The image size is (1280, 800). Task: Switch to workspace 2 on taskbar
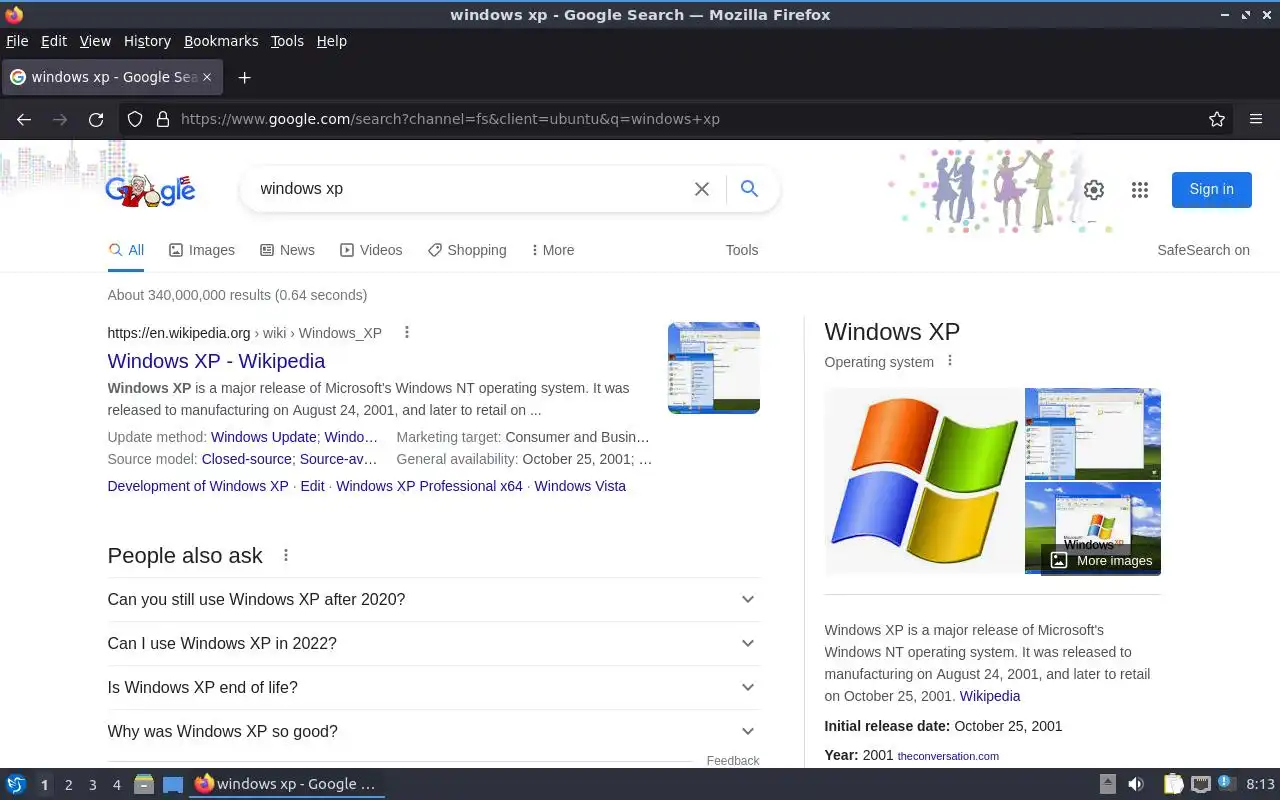click(x=69, y=785)
